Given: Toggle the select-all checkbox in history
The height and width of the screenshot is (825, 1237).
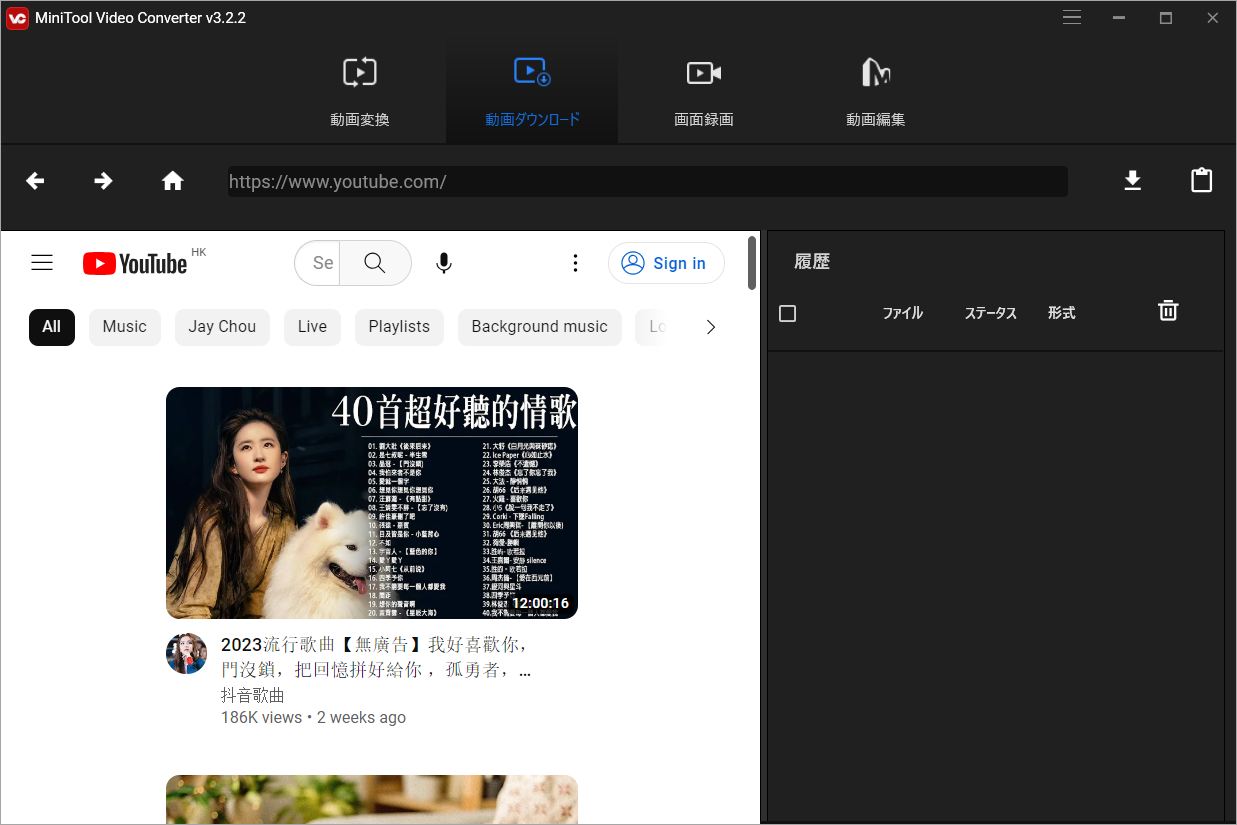Looking at the screenshot, I should coord(788,314).
